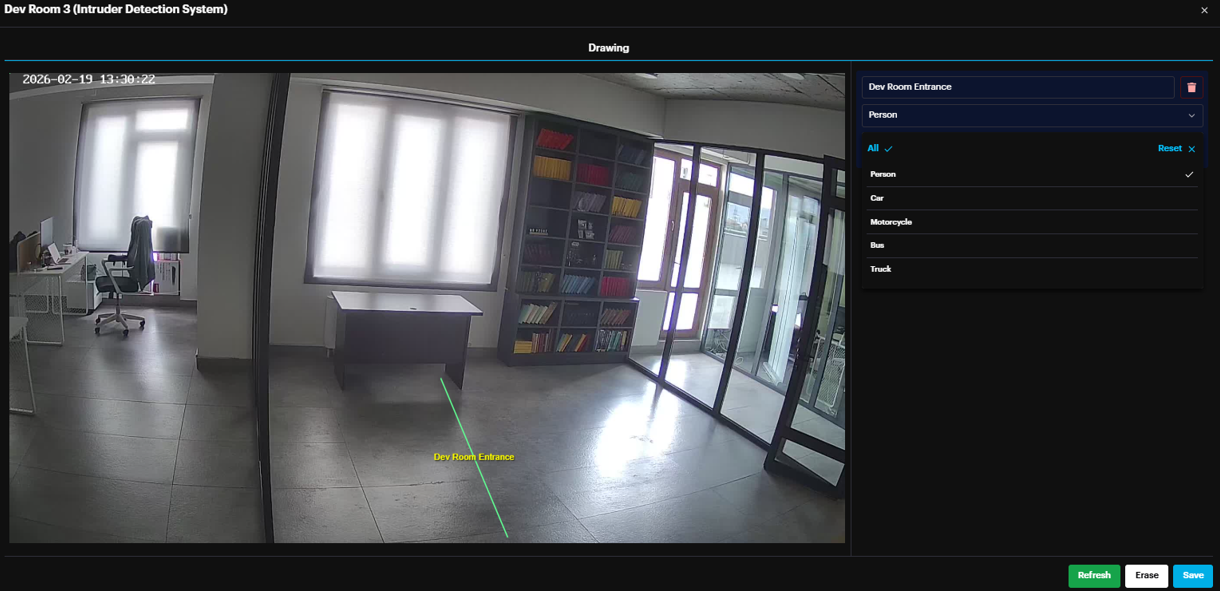Toggle the Bus option
1220x591 pixels.
click(x=877, y=245)
